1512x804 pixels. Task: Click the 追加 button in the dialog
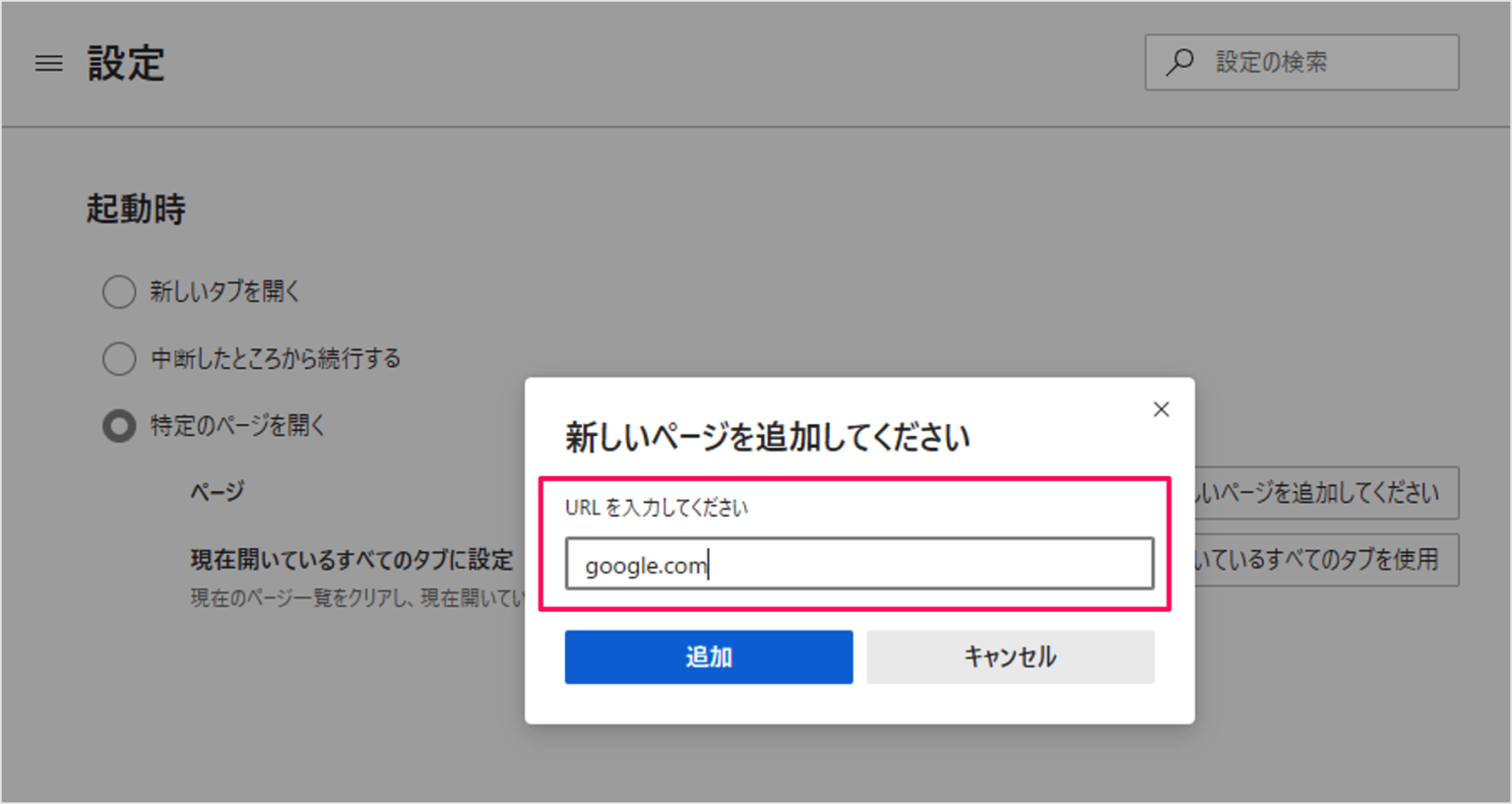click(x=708, y=656)
